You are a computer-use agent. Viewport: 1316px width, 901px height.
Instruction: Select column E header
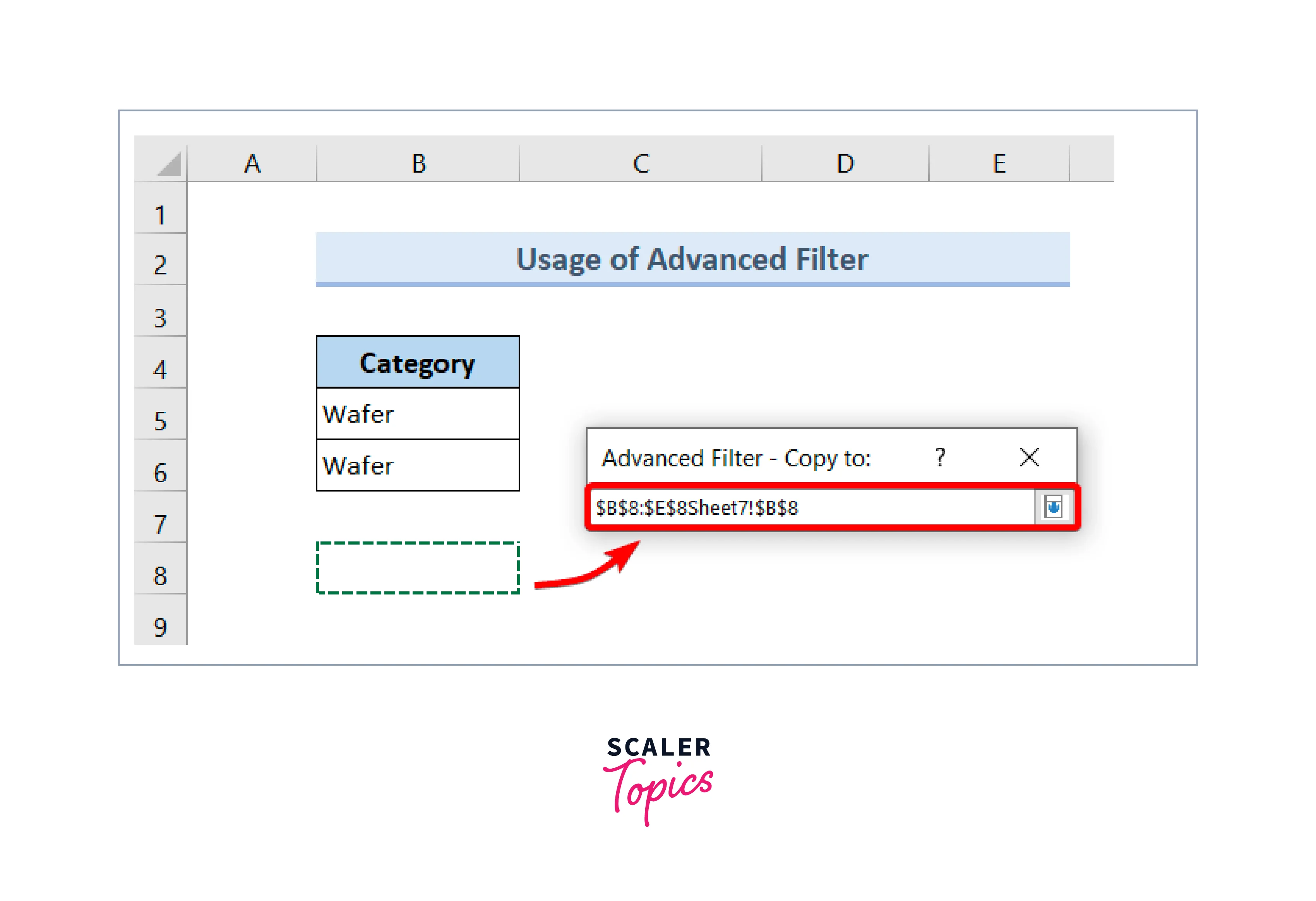click(999, 164)
